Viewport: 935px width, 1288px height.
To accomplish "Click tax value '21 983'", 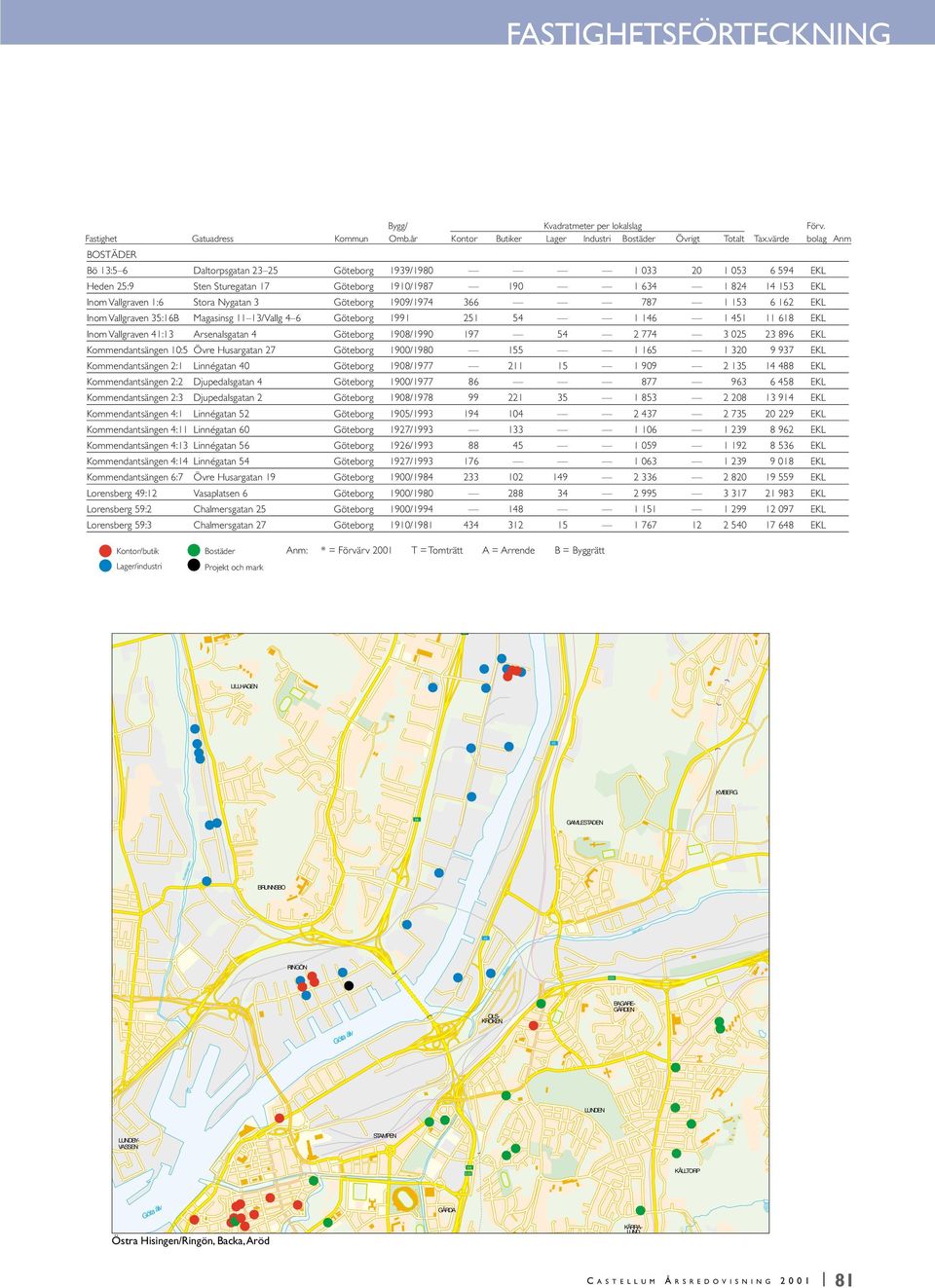I will (x=779, y=494).
